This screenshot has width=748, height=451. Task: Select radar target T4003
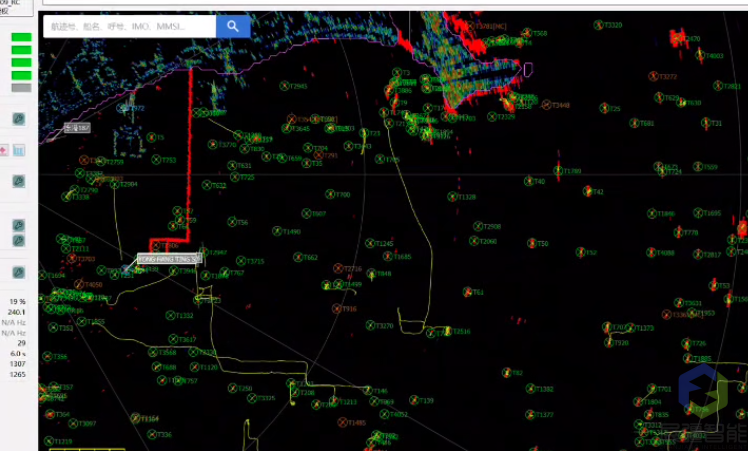coord(700,55)
